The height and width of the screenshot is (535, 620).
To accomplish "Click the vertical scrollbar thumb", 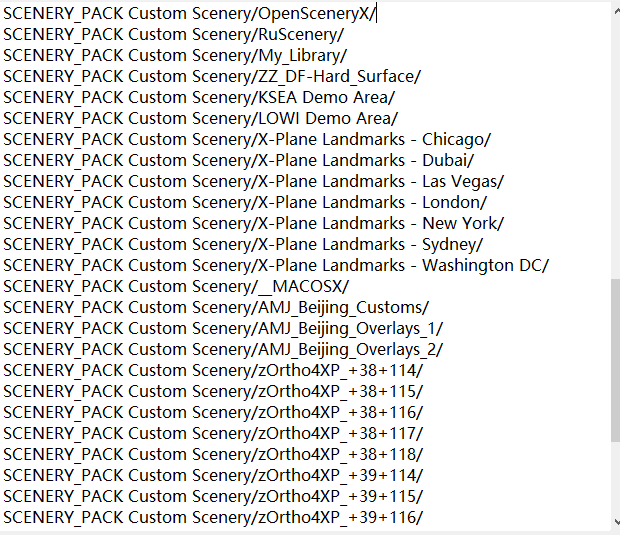I will [x=615, y=360].
